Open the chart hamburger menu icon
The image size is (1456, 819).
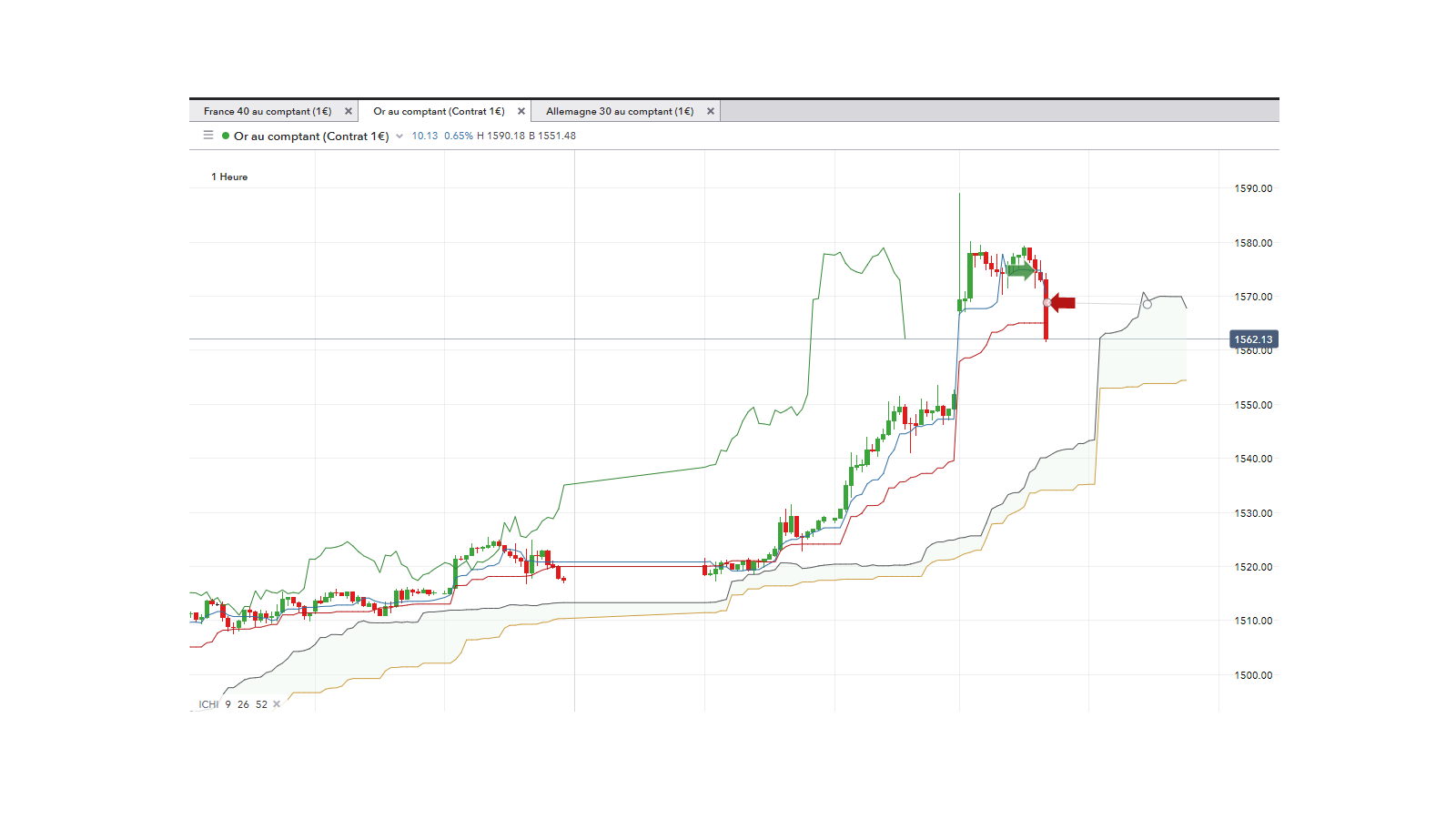[208, 136]
